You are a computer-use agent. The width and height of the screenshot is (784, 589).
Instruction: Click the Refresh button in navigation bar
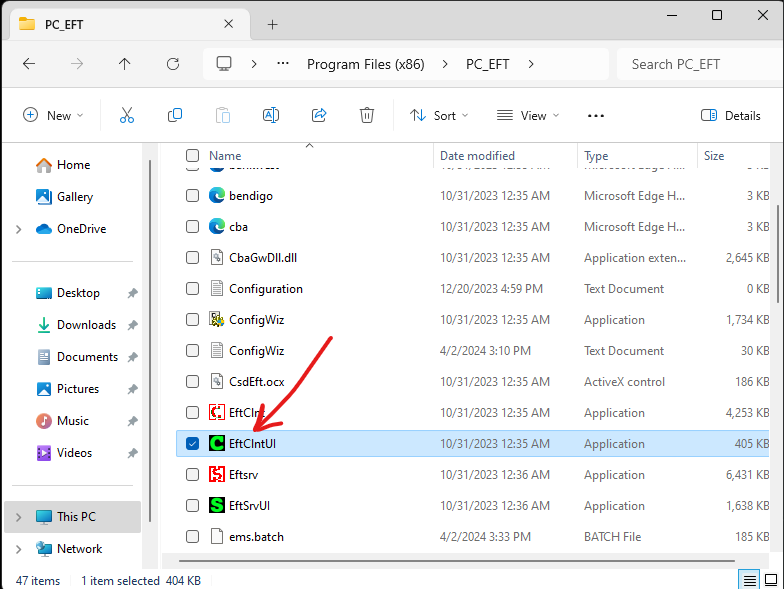click(173, 64)
